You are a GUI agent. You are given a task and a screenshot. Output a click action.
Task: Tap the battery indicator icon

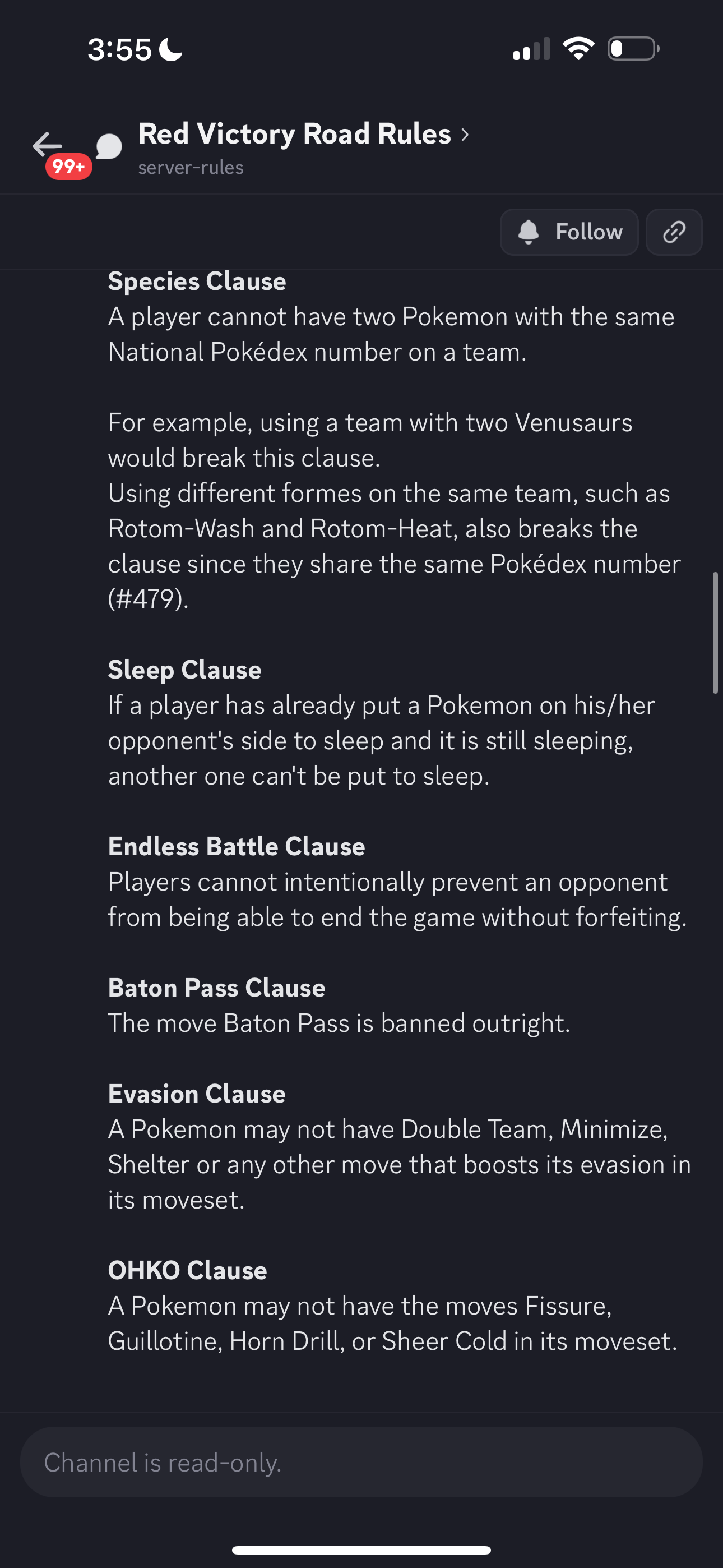coord(633,49)
